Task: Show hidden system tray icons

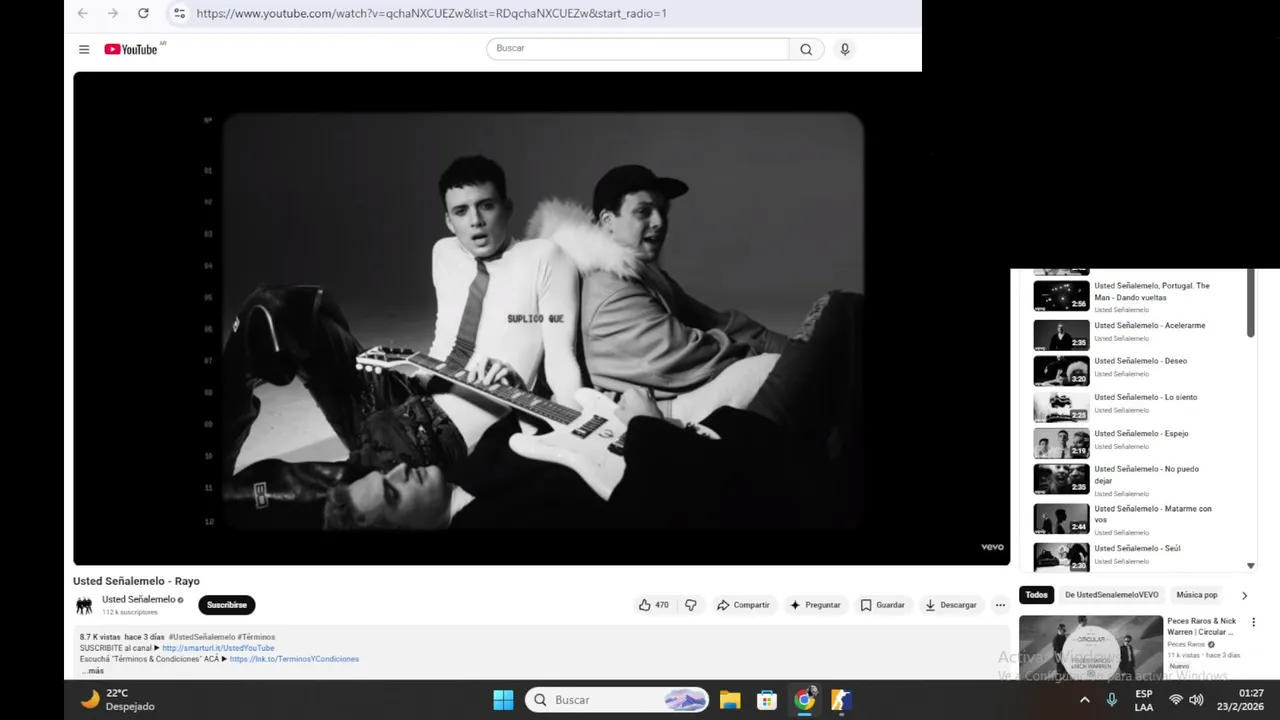Action: [x=1085, y=700]
